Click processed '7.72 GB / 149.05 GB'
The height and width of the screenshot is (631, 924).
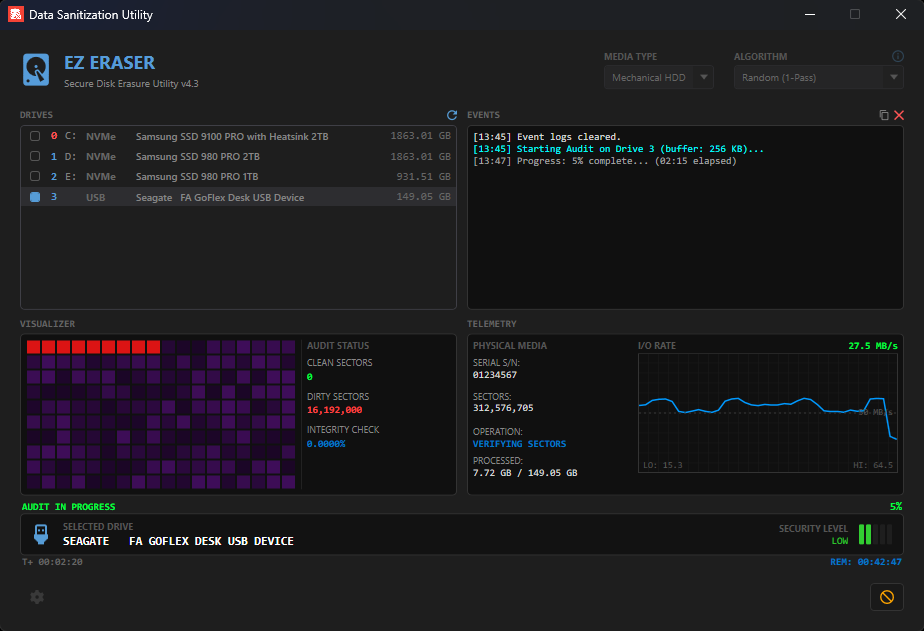(524, 473)
